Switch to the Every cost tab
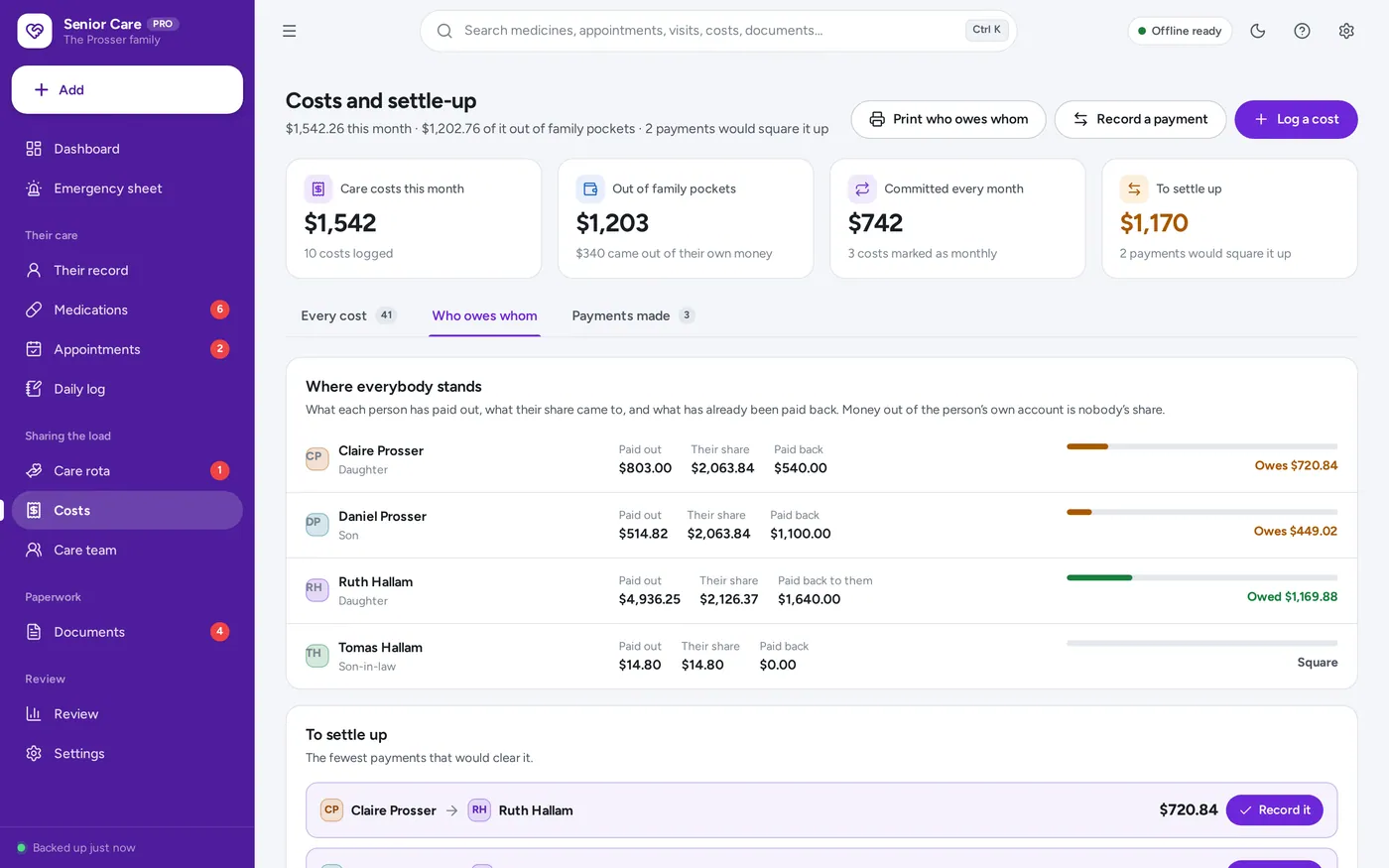This screenshot has height=868, width=1389. (x=348, y=315)
